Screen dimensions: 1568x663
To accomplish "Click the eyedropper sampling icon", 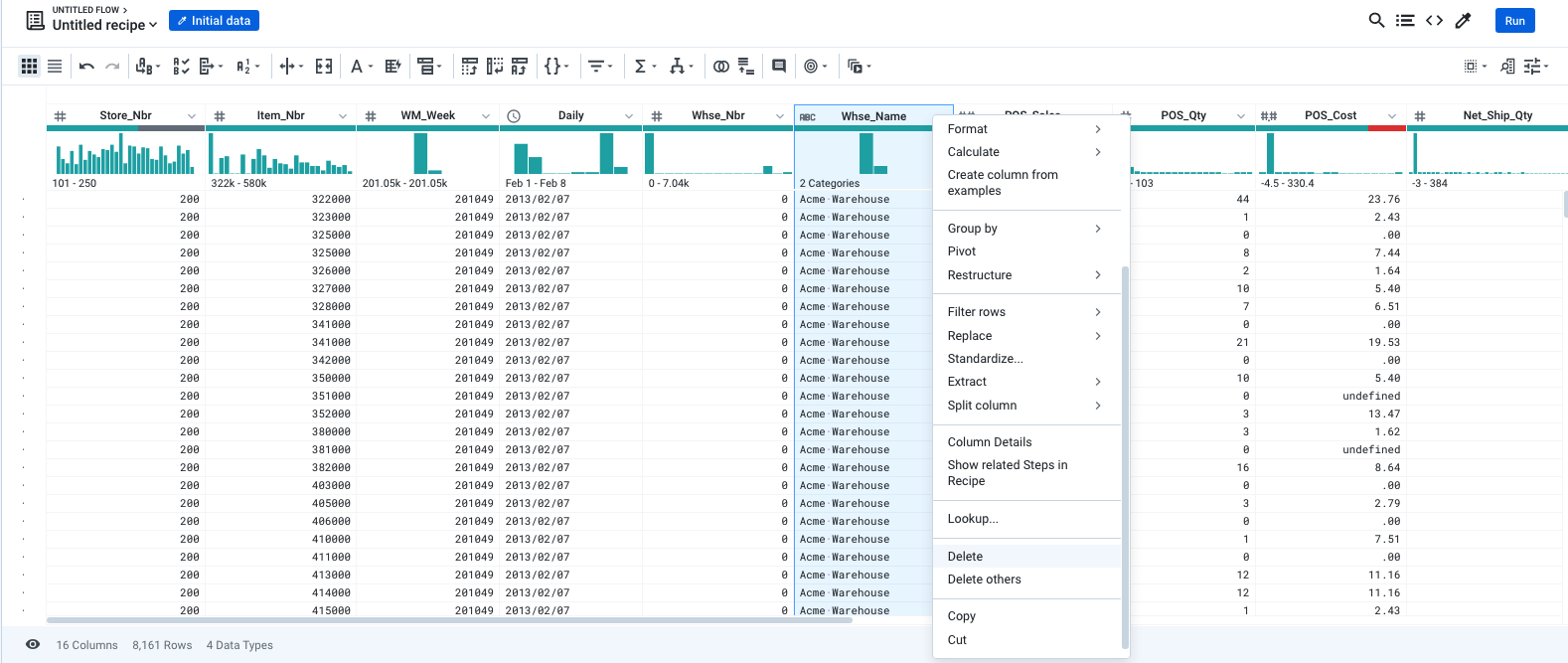I will (x=1463, y=20).
